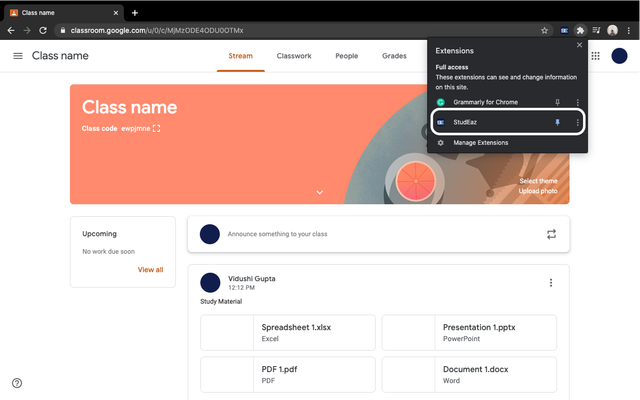The image size is (640, 400).
Task: Open the Spreadsheet 1.xlsx attachment
Action: click(x=288, y=333)
